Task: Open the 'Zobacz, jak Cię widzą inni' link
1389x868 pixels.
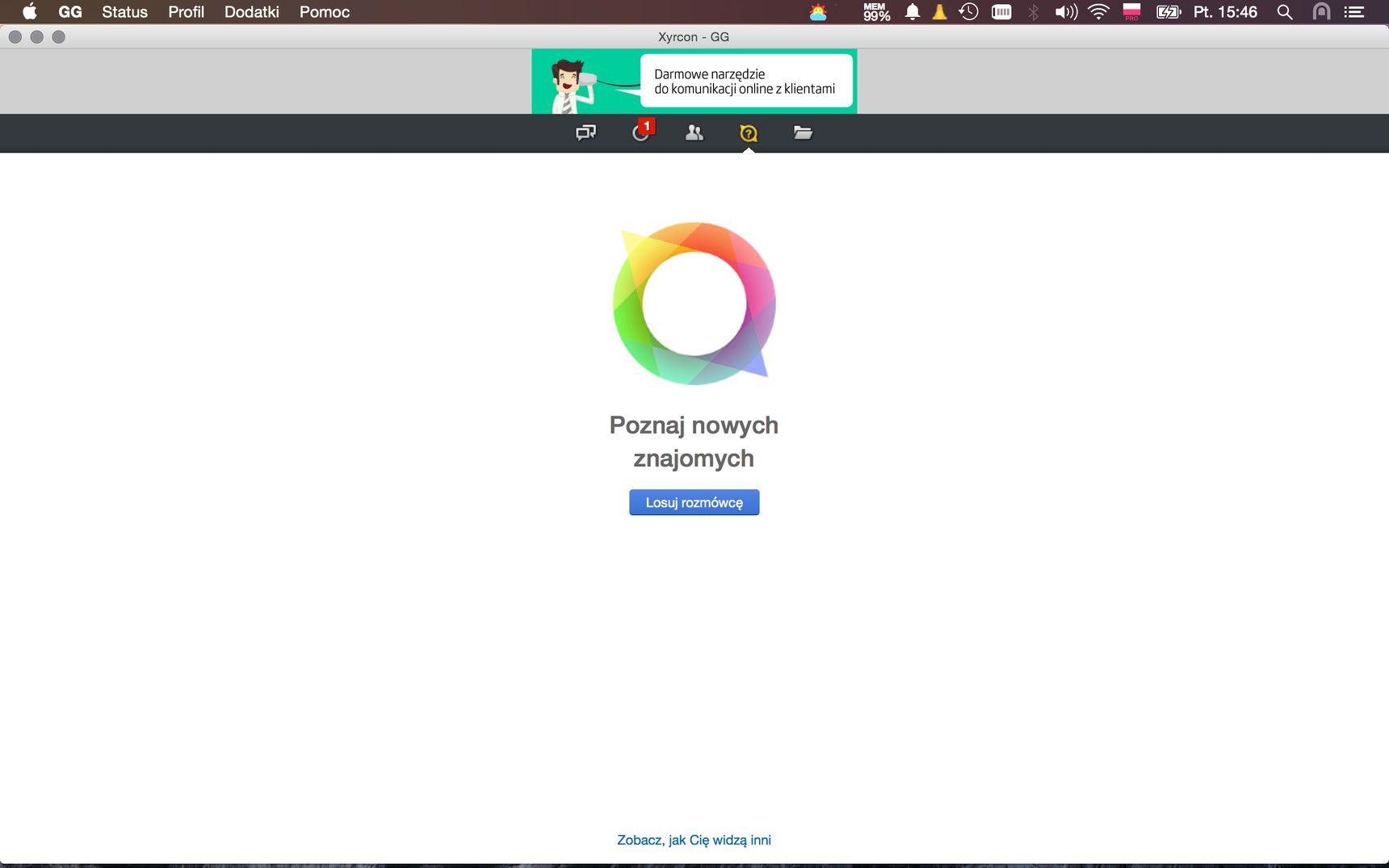Action: tap(694, 840)
